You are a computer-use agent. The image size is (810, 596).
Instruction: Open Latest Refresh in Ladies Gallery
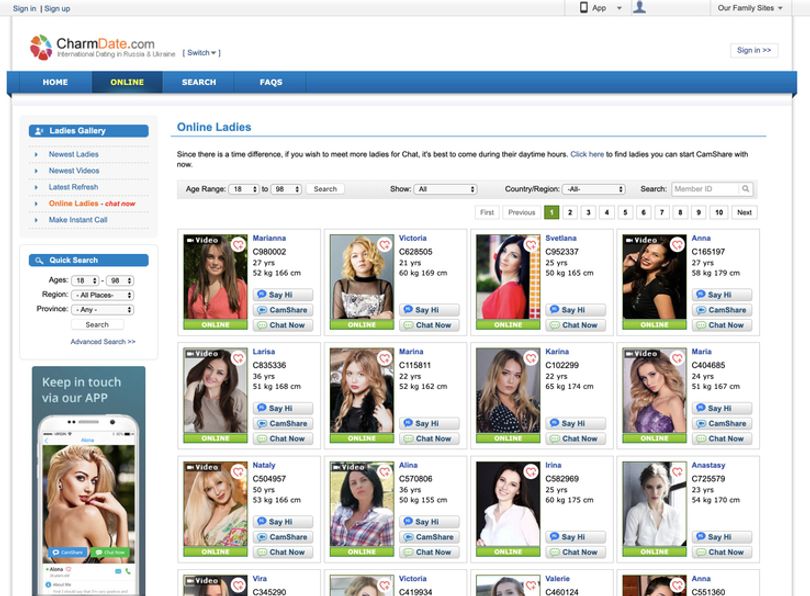(73, 187)
